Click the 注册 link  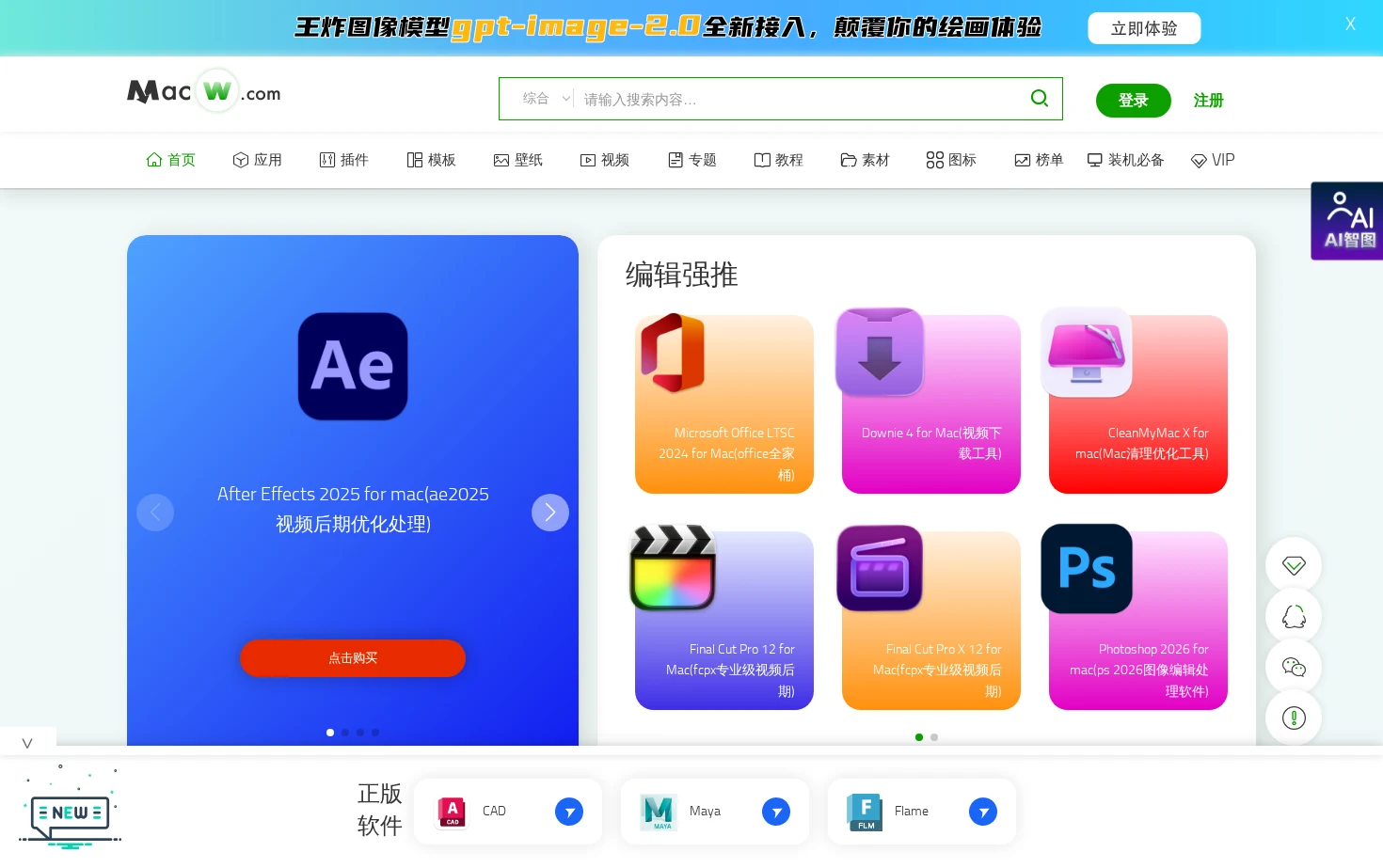[1209, 101]
